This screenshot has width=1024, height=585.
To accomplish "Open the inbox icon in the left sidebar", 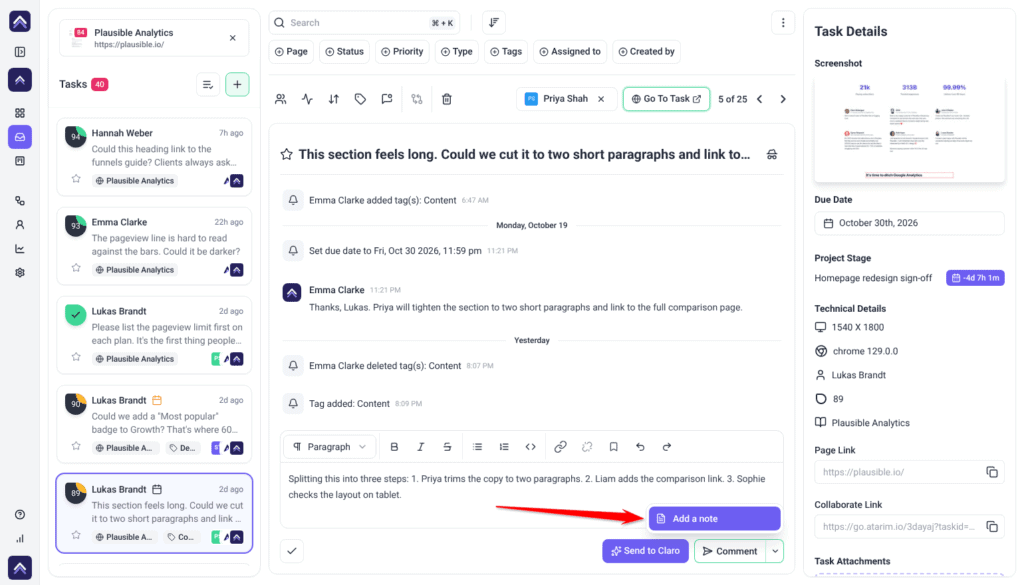I will pyautogui.click(x=20, y=137).
